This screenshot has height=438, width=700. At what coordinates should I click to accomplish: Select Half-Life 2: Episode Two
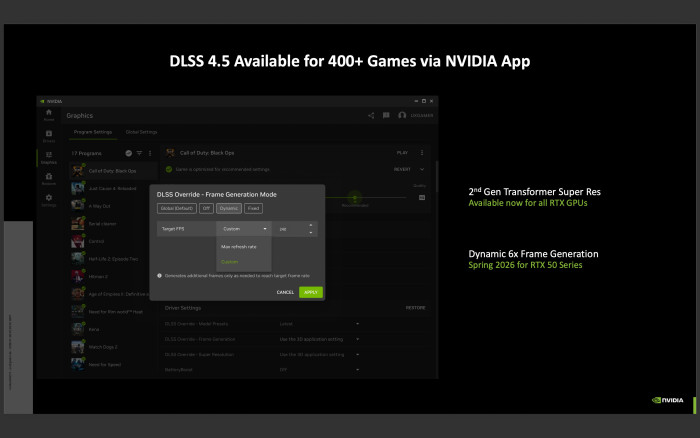click(114, 259)
